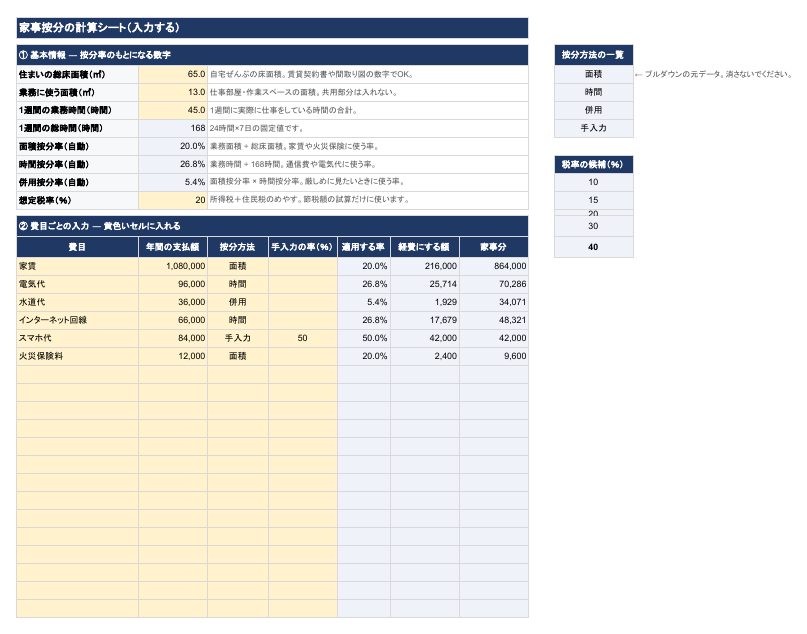This screenshot has width=807, height=634.
Task: Select the 手入力の率(%) column header
Action: [x=303, y=247]
